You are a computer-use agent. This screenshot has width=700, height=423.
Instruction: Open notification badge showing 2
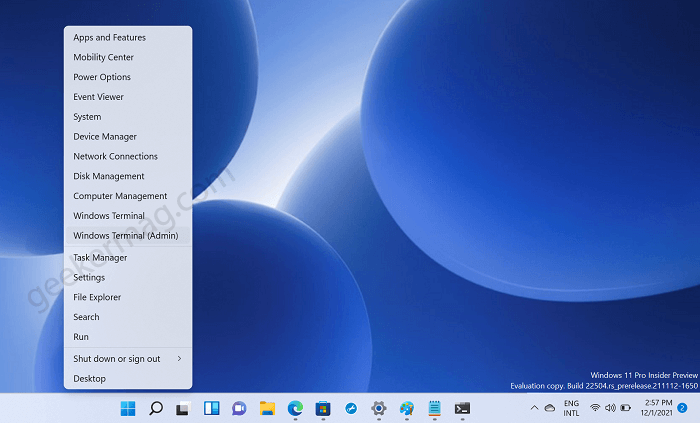pyautogui.click(x=682, y=408)
